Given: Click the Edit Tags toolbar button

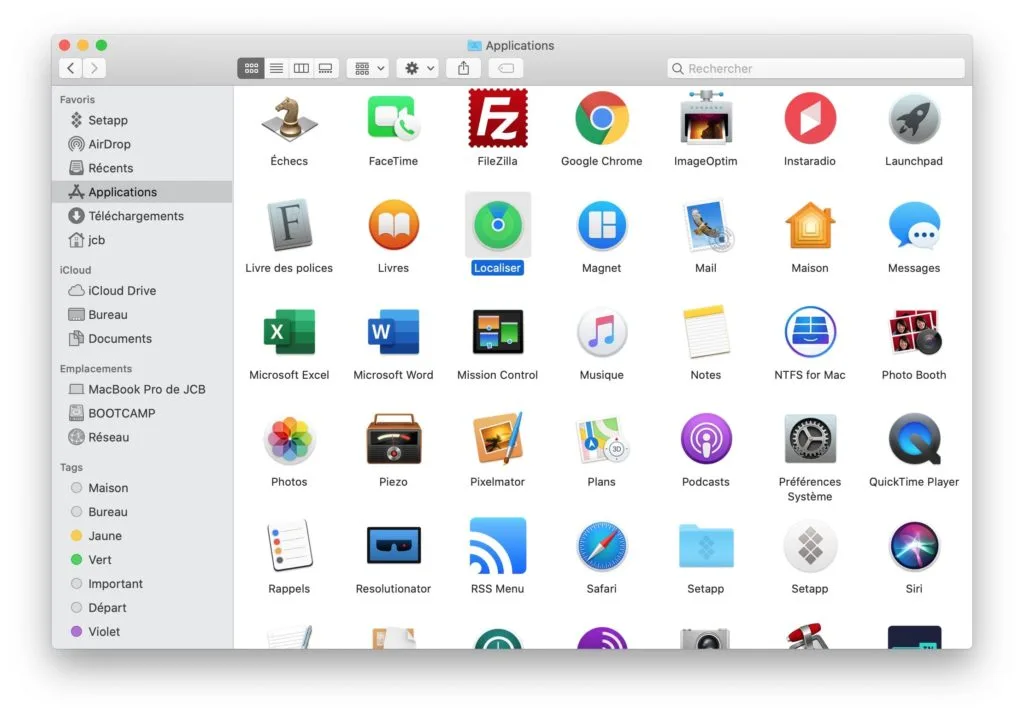Looking at the screenshot, I should pyautogui.click(x=506, y=68).
